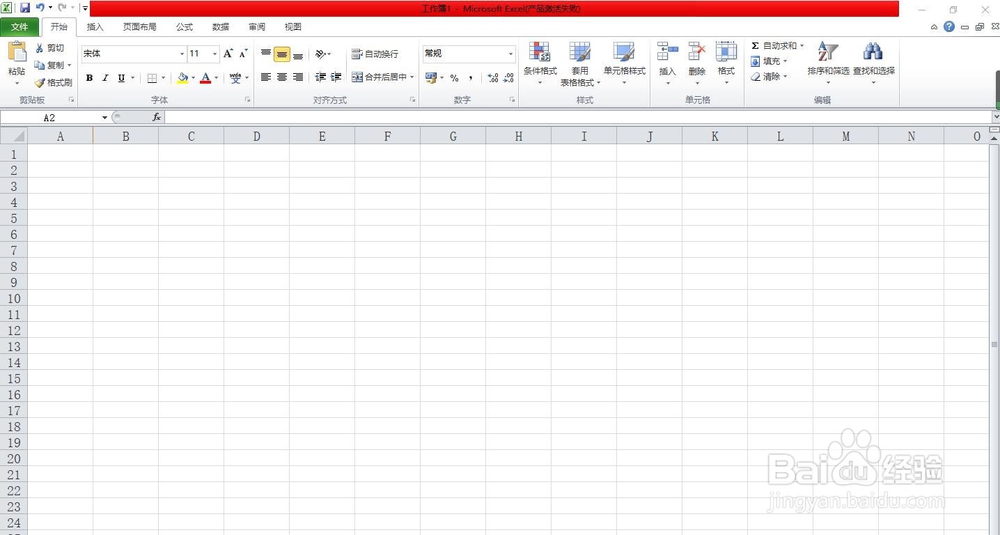
Task: Decrease decimal places
Action: pos(508,78)
